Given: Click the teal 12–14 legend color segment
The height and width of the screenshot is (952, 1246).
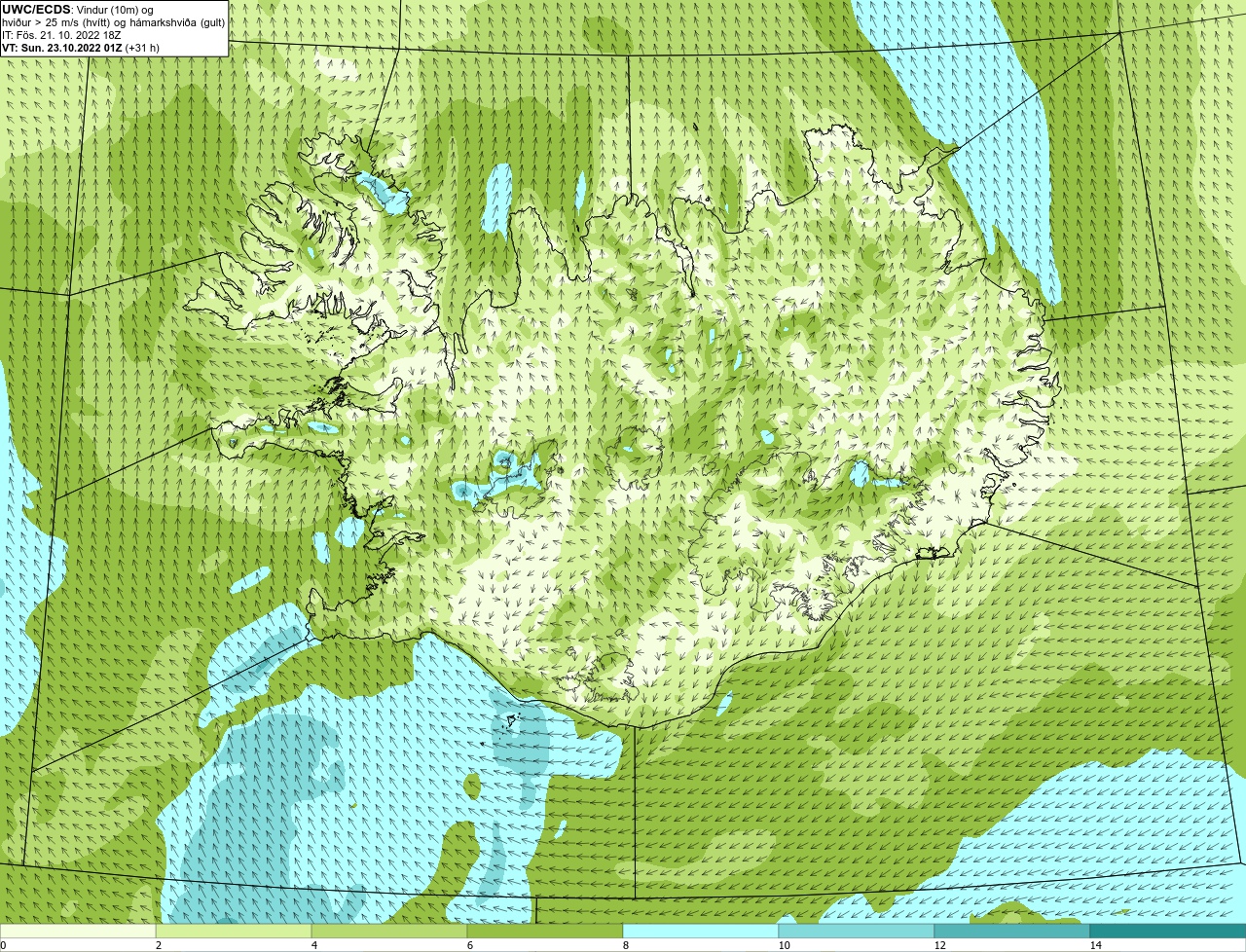Looking at the screenshot, I should point(1012,932).
